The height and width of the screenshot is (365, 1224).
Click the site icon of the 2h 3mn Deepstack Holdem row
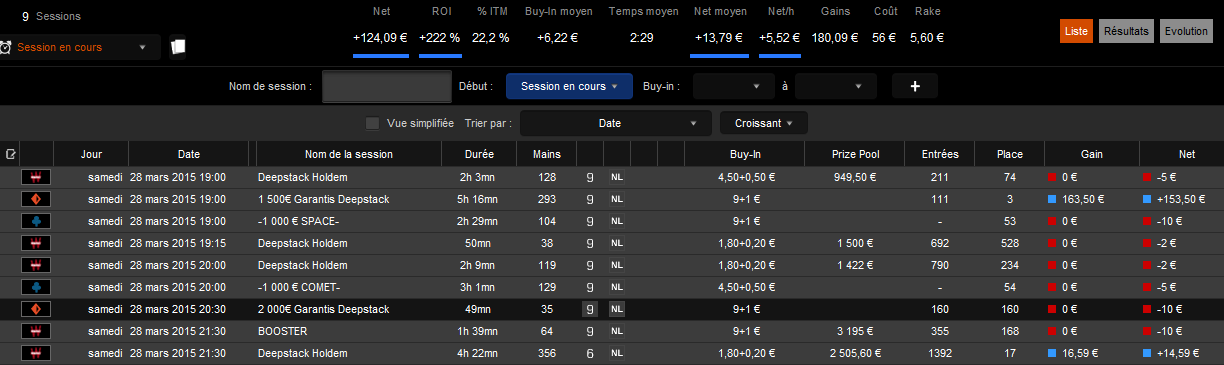(36, 177)
